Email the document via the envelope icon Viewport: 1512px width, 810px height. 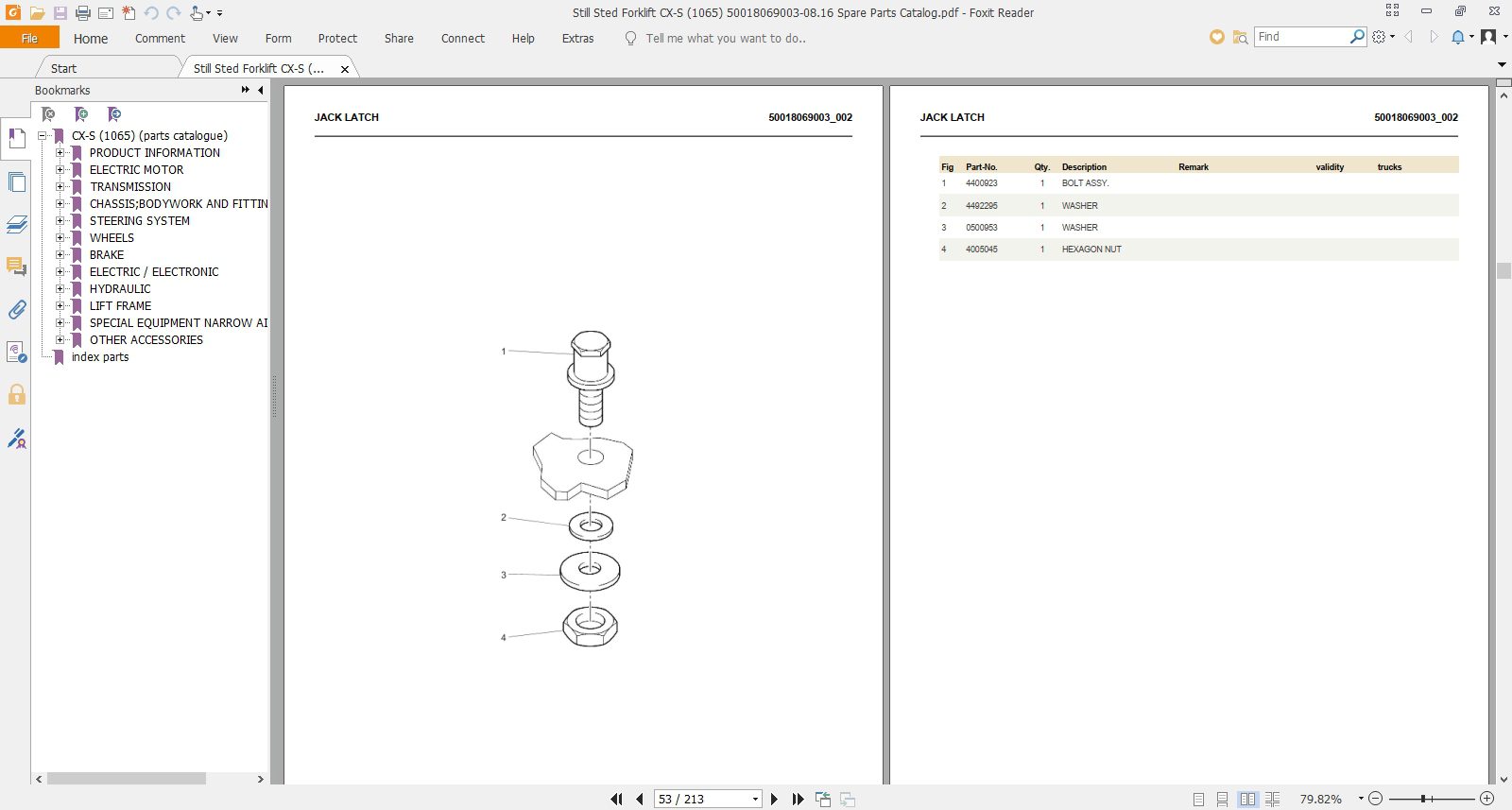point(106,13)
